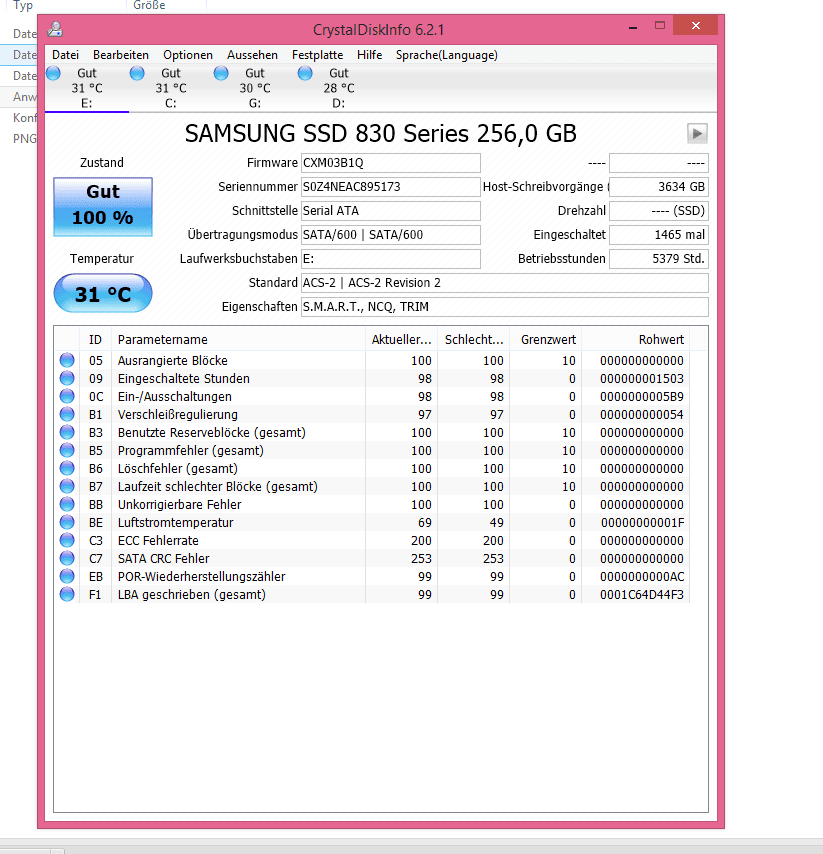Viewport: 823px width, 854px height.
Task: Click status icon for Löschfehler (gesamt)
Action: 67,468
